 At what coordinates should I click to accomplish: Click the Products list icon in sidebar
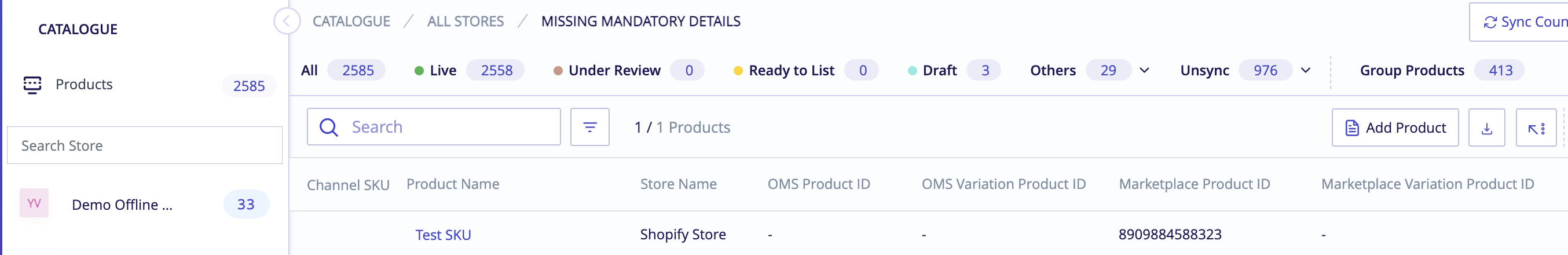coord(32,85)
